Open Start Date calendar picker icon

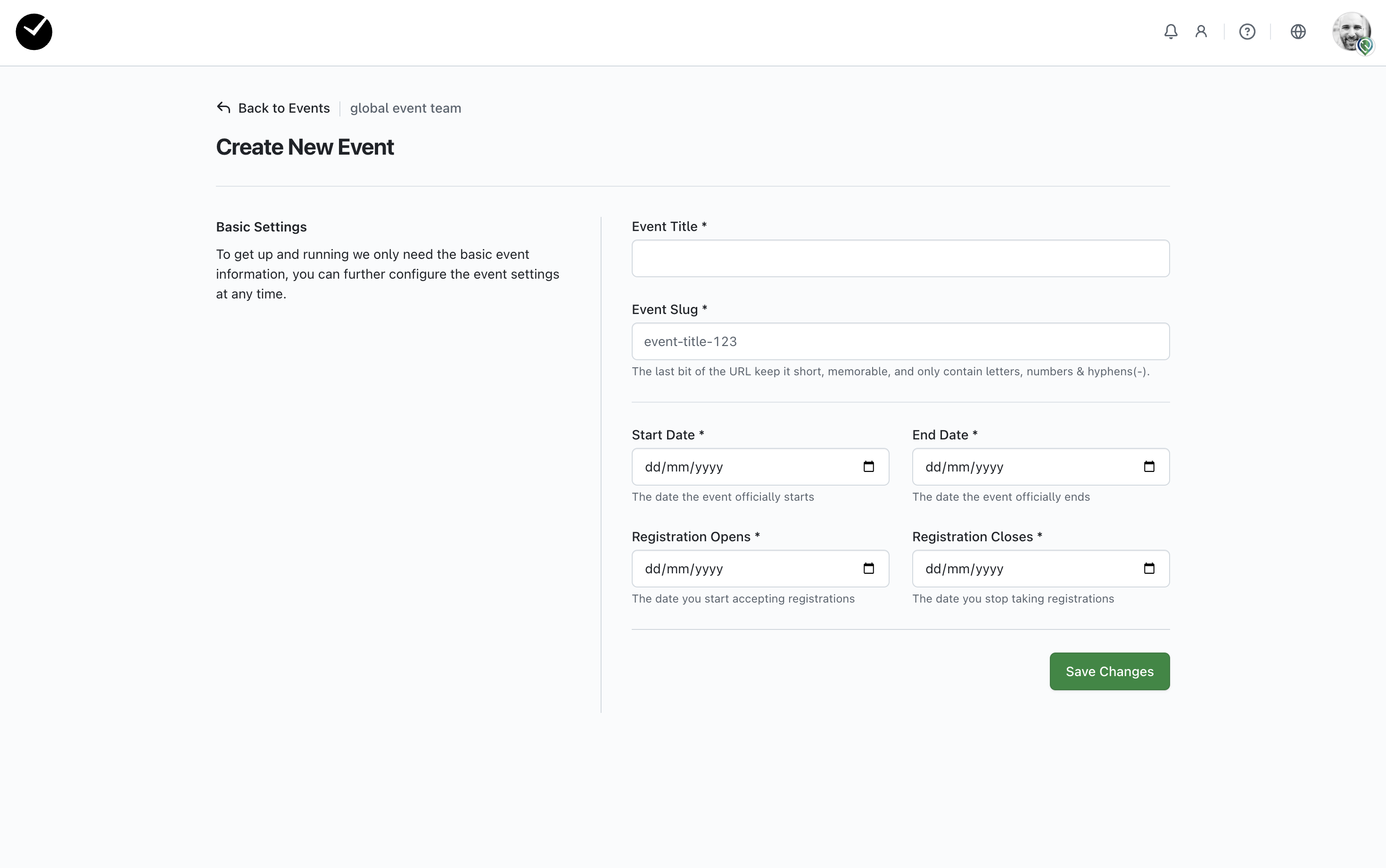coord(868,467)
